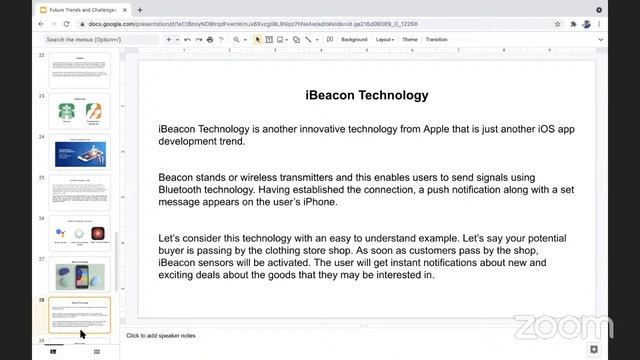Screen dimensions: 640x360
Task: Open the Chrome three-dot menu
Action: (x=599, y=24)
